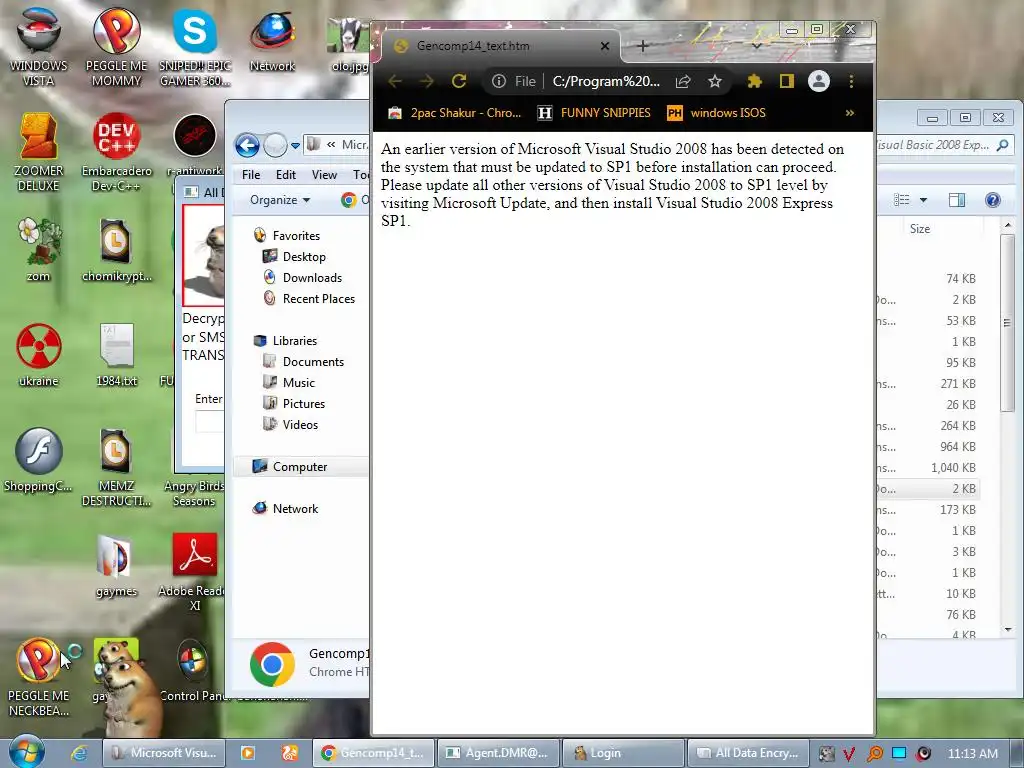The image size is (1024, 768).
Task: Toggle Chrome side panel icon
Action: [786, 81]
